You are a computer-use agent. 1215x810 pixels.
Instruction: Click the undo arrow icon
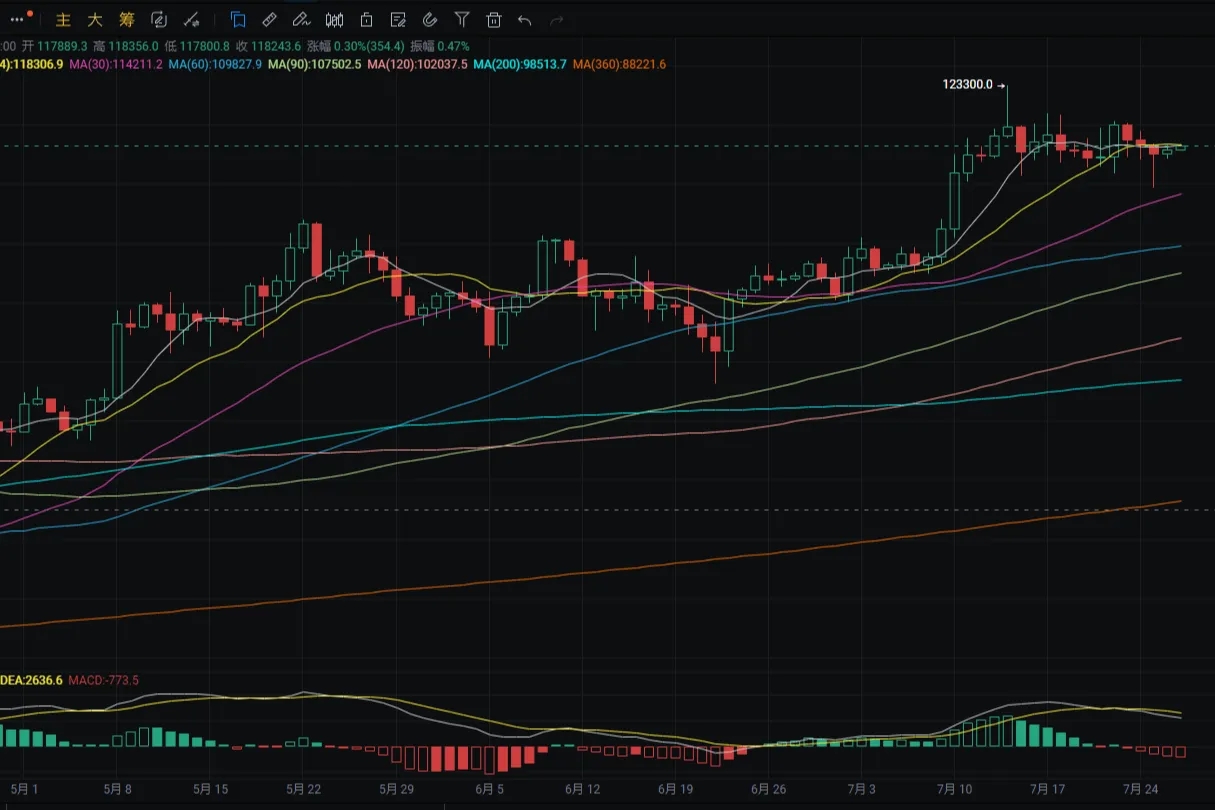pyautogui.click(x=525, y=19)
